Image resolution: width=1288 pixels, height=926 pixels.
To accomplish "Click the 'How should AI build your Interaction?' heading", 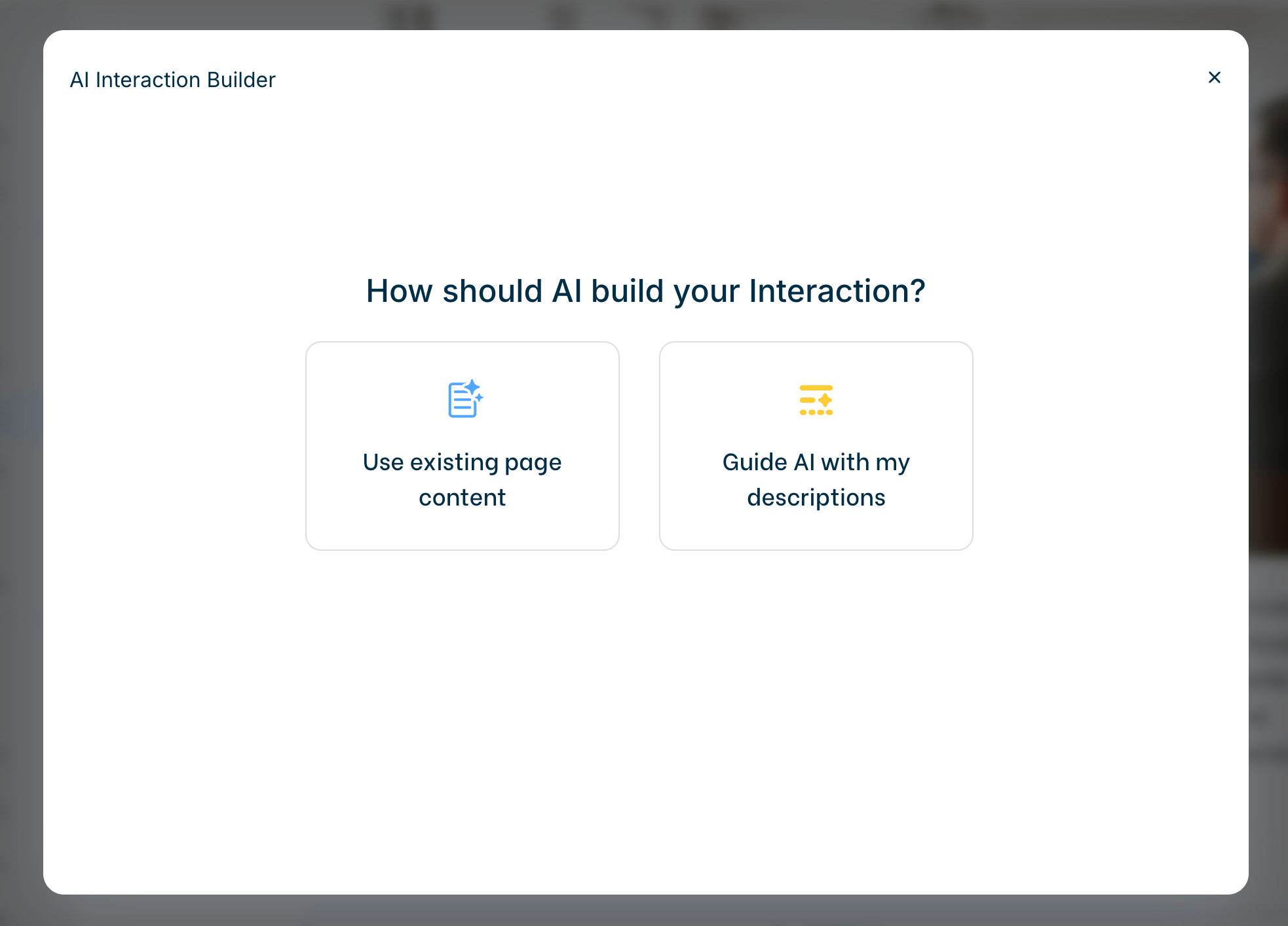I will coord(645,291).
